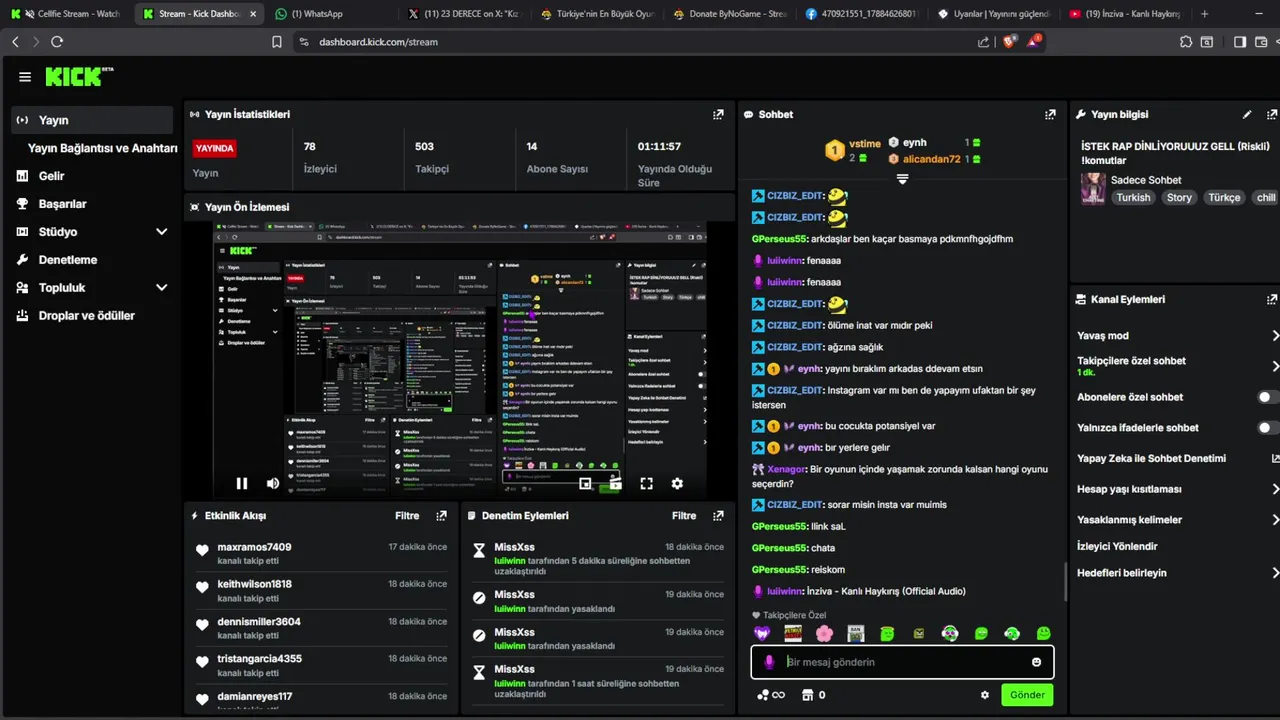This screenshot has width=1280, height=720.
Task: Pop out the Etkinlik Akışı panel
Action: coord(441,516)
